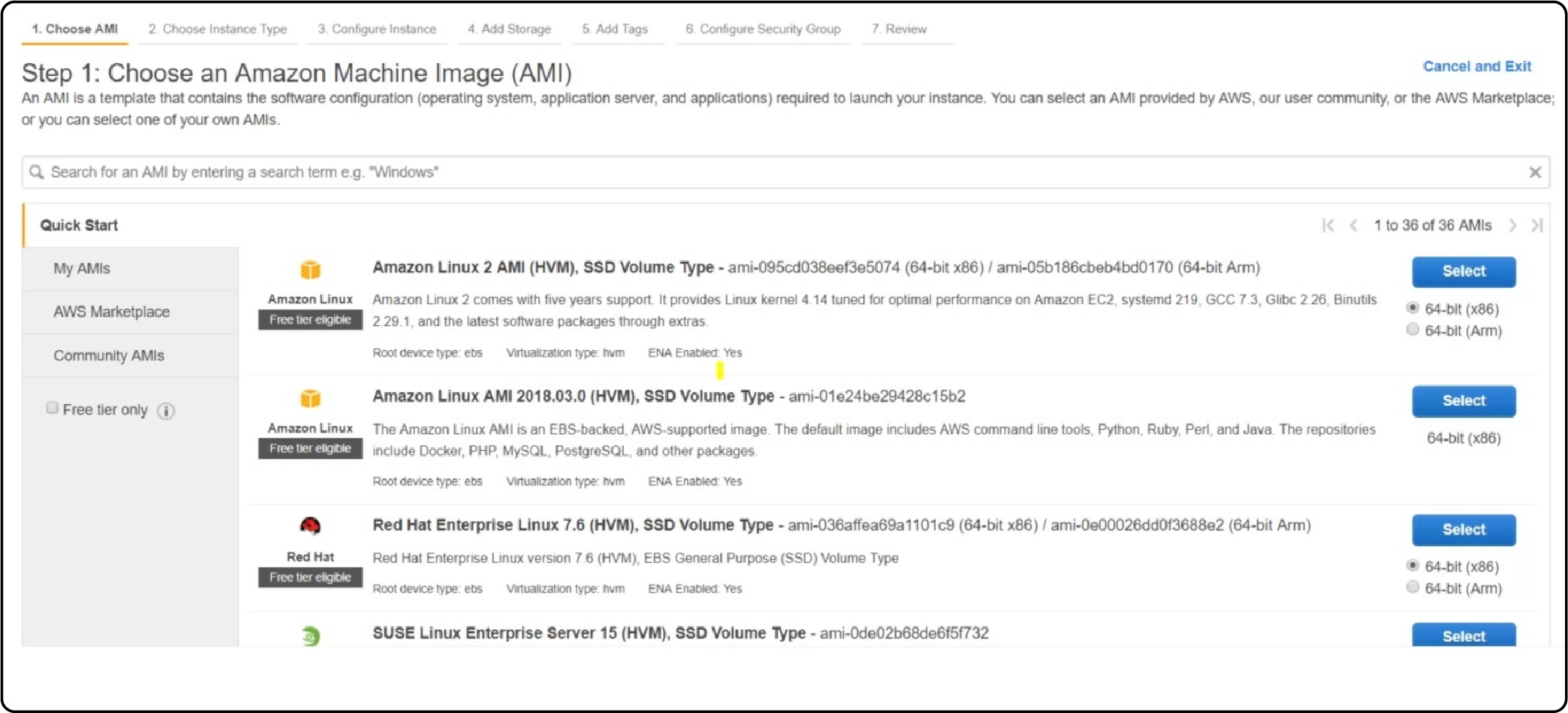Click the Red Hat logo icon
The height and width of the screenshot is (713, 1568).
310,525
